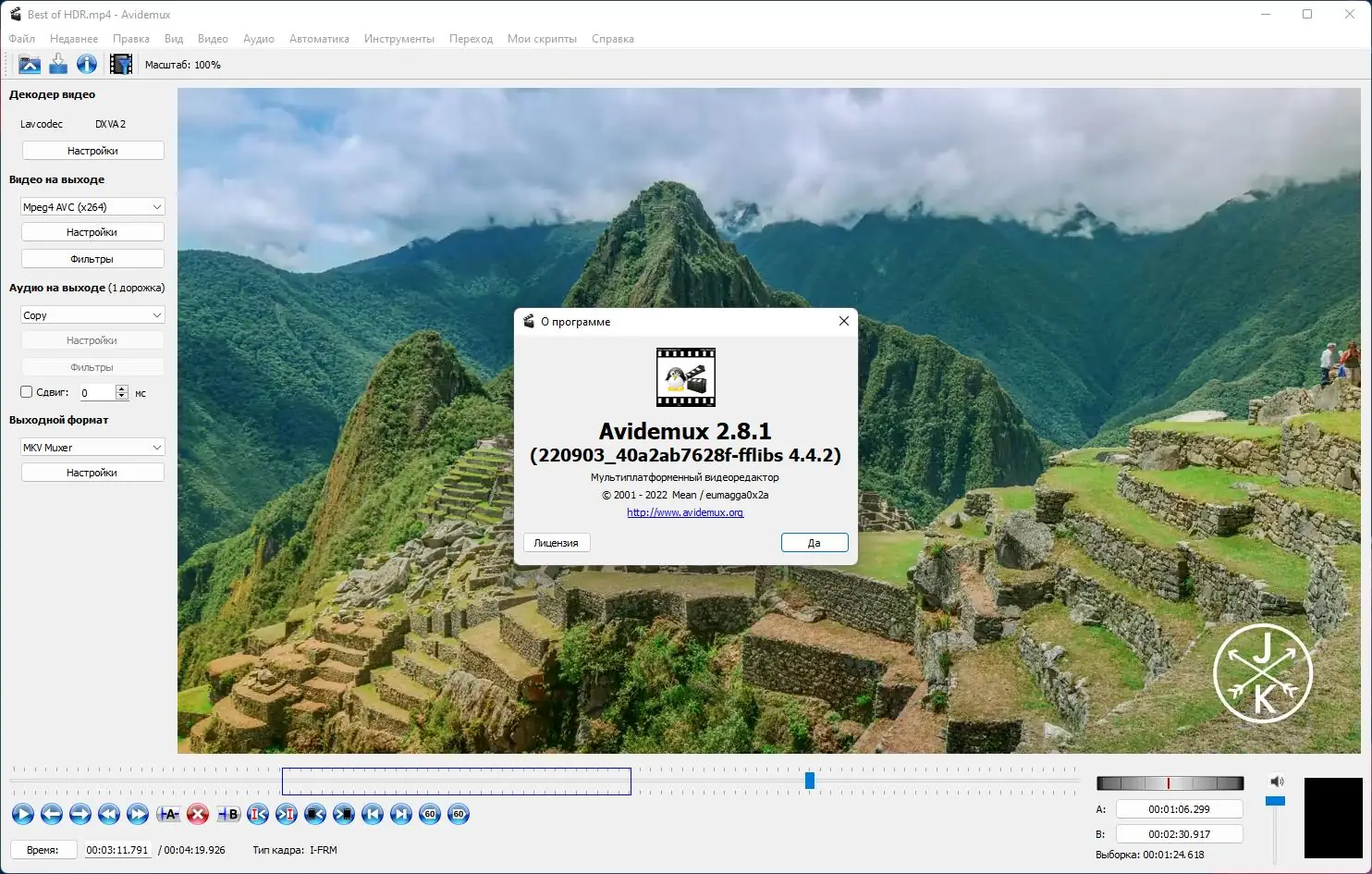Visit the avidemux.org website
Image resolution: width=1372 pixels, height=874 pixels.
(685, 512)
